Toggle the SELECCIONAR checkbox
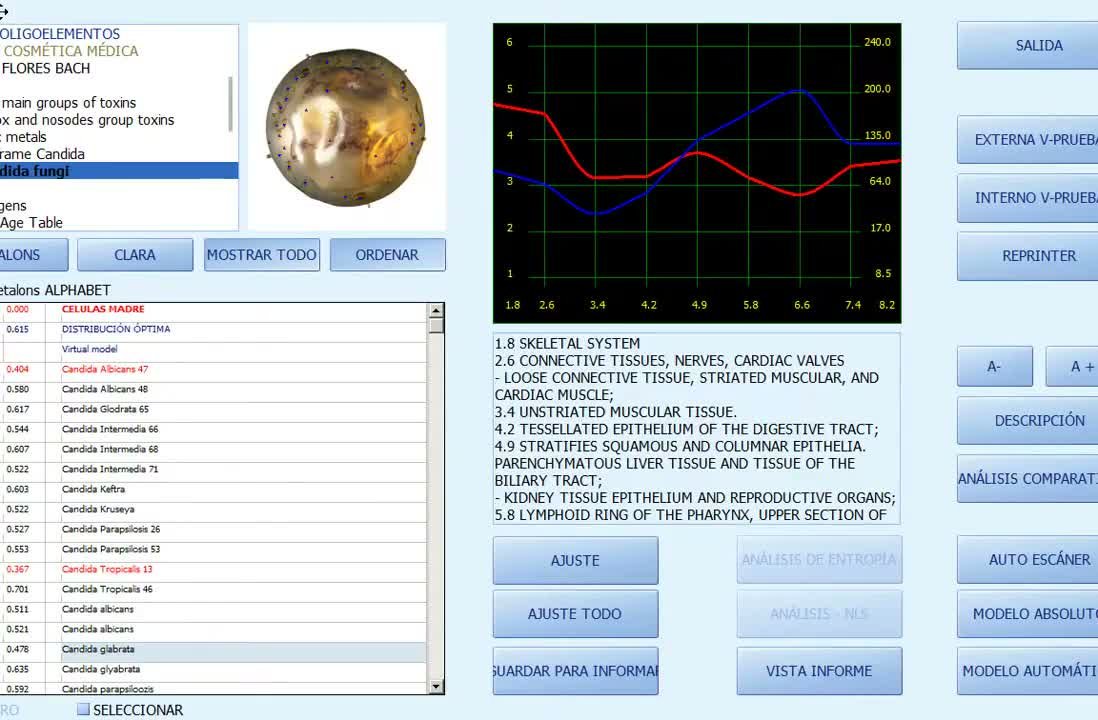This screenshot has height=720, width=1098. click(83, 709)
